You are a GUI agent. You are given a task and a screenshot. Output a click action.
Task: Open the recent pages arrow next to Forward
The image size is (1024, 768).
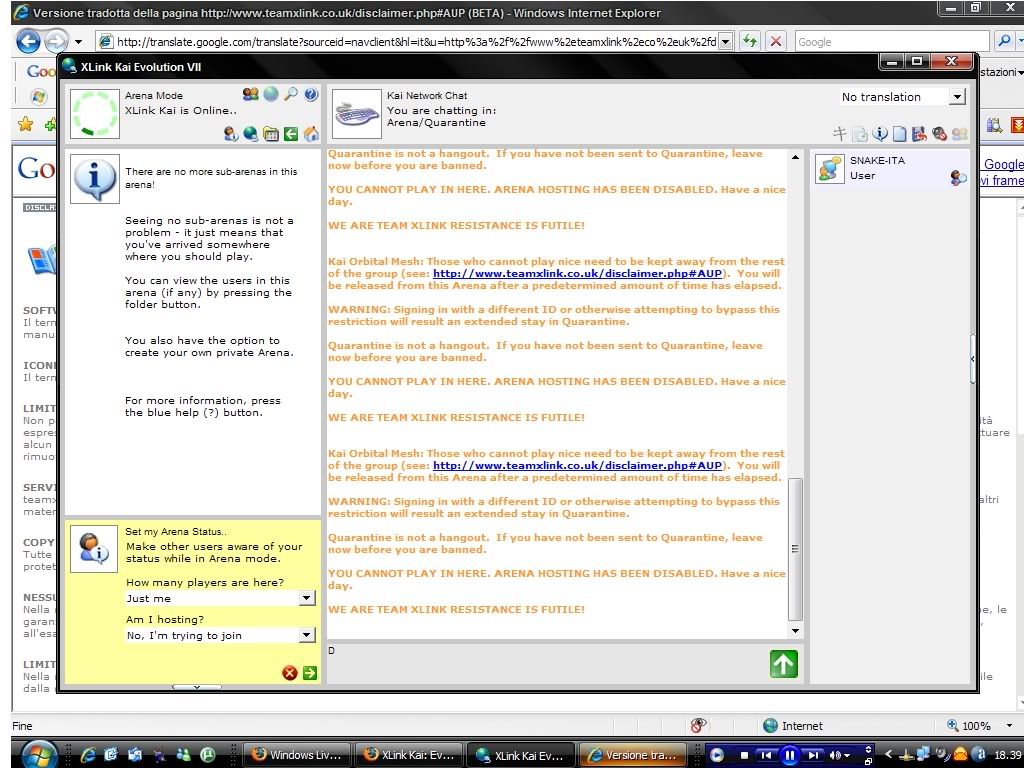coord(78,42)
